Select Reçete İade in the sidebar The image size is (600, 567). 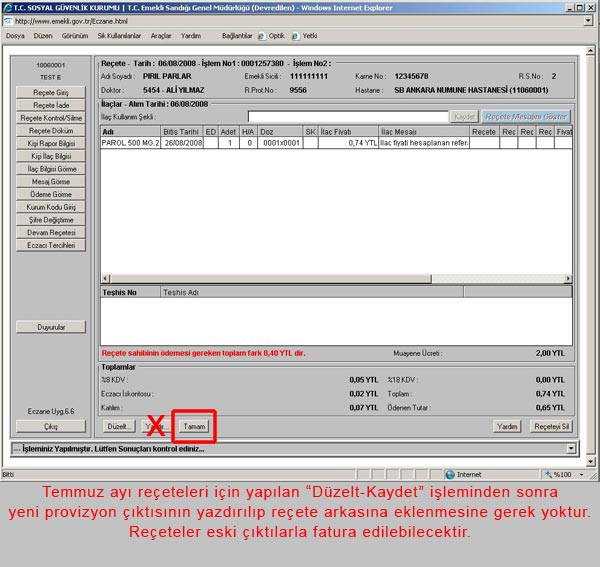[51, 105]
